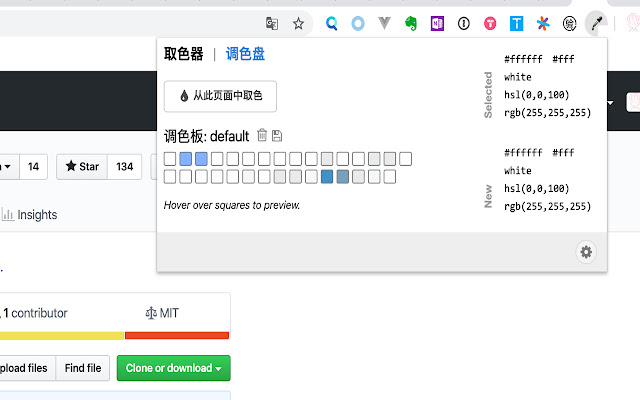Click the yellow language bar segment

point(62,336)
